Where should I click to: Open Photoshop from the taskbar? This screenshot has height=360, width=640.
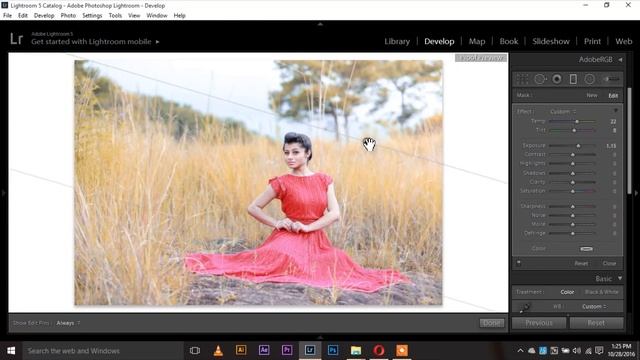(x=333, y=350)
